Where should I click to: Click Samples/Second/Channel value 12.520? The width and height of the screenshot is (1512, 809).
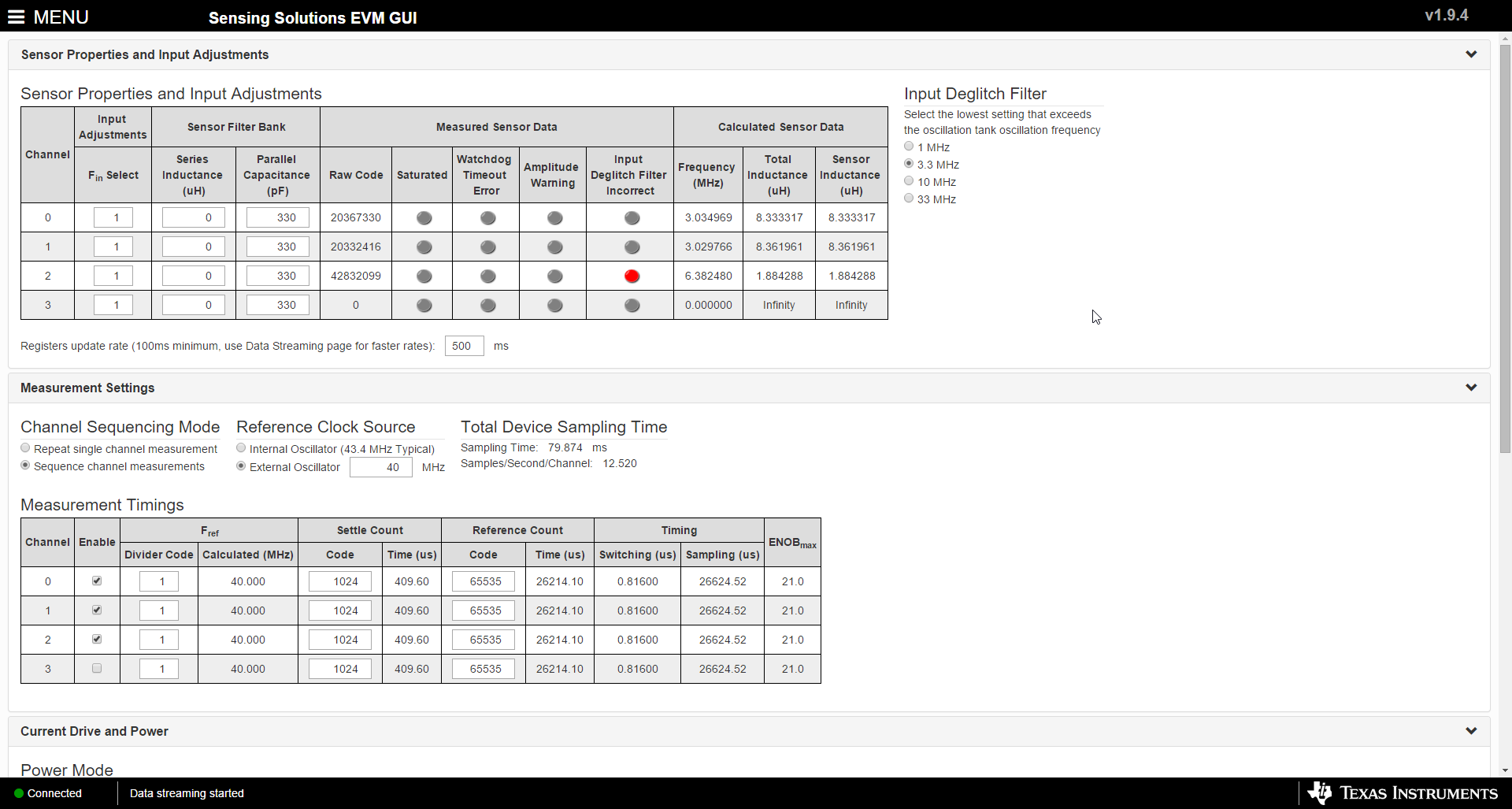pyautogui.click(x=620, y=463)
